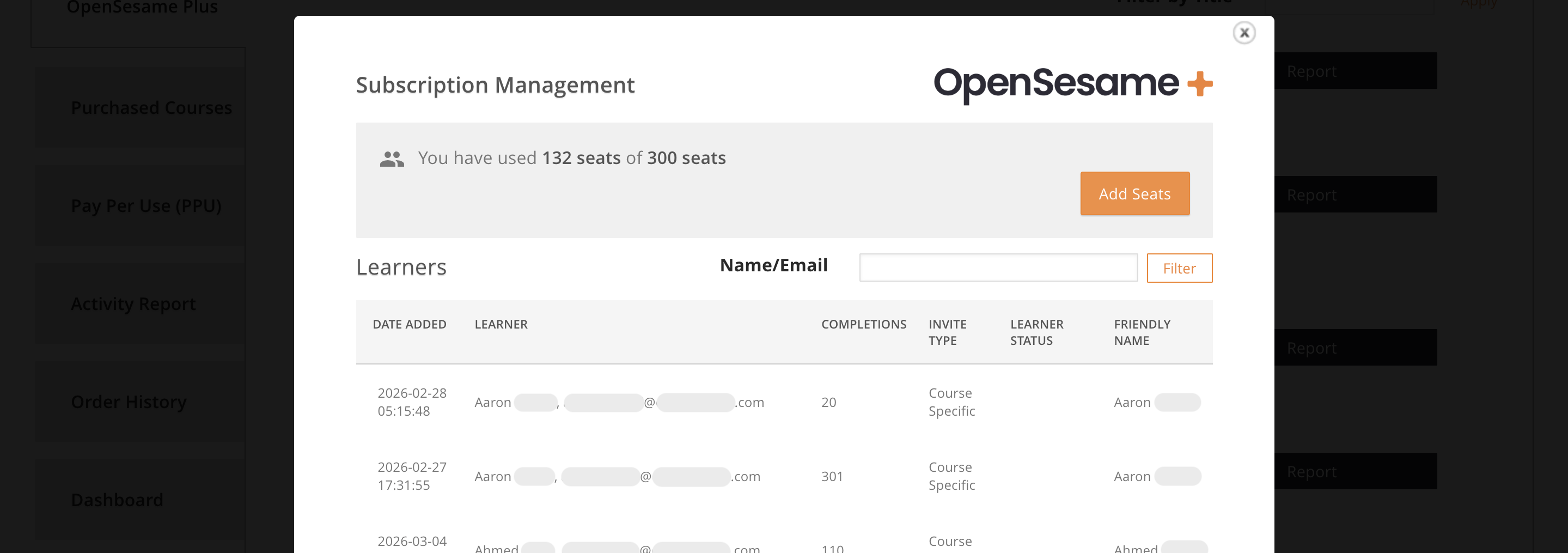This screenshot has height=553, width=1568.
Task: Open Dashboard in the background sidebar
Action: 140,500
